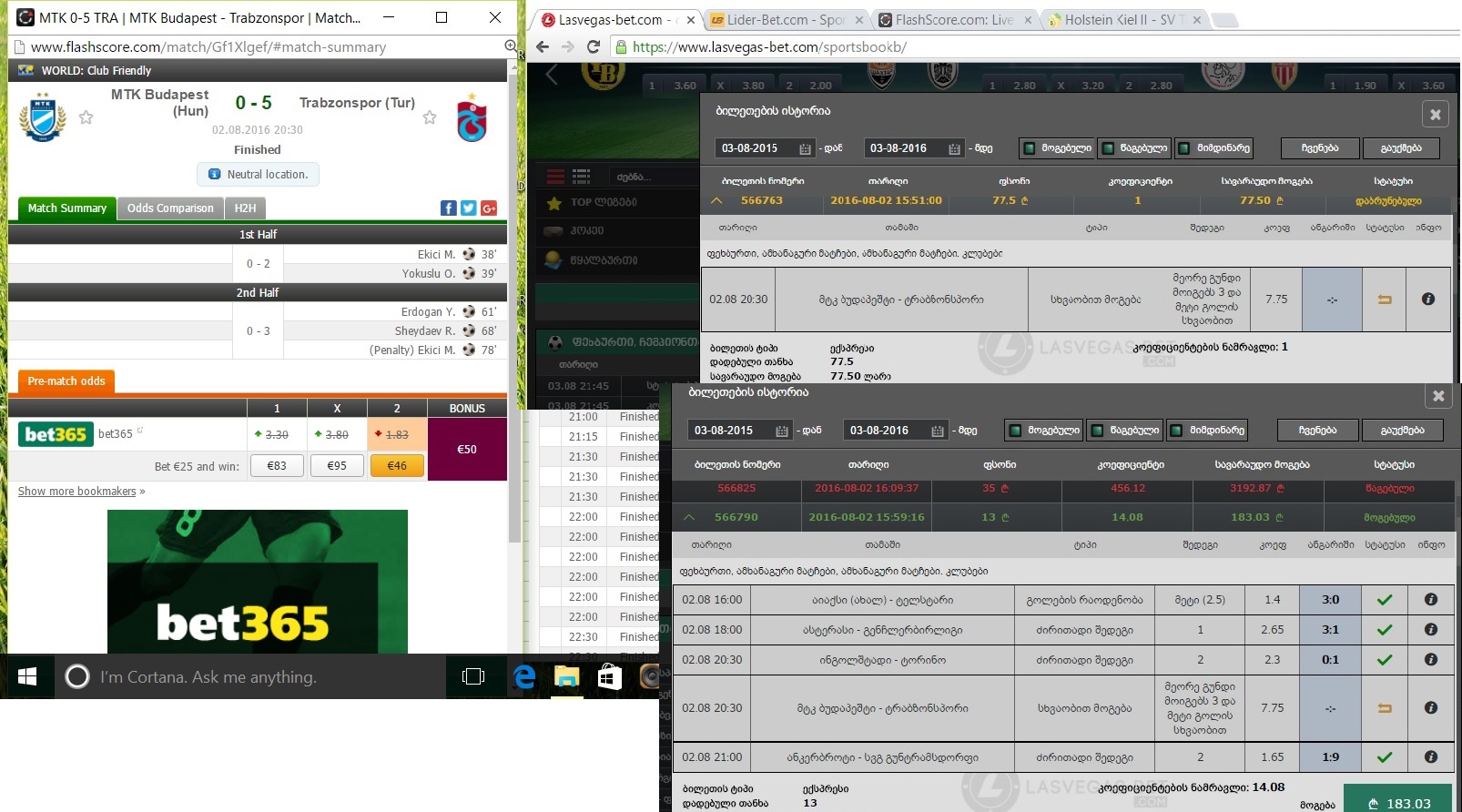The height and width of the screenshot is (812, 1462).
Task: Click the გაუქმება button in the upper dialog
Action: (x=1401, y=148)
